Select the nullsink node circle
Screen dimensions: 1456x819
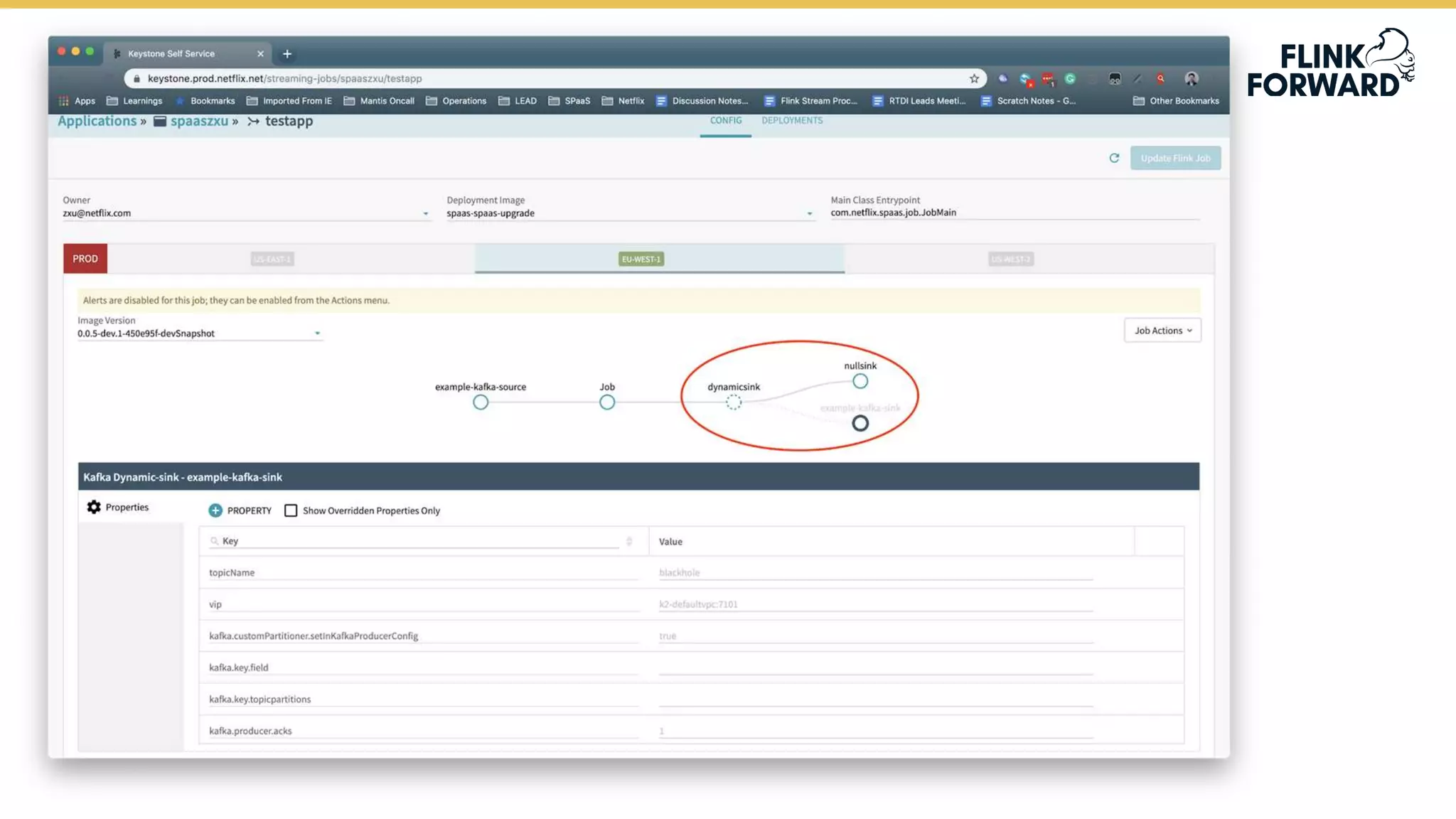pyautogui.click(x=860, y=381)
